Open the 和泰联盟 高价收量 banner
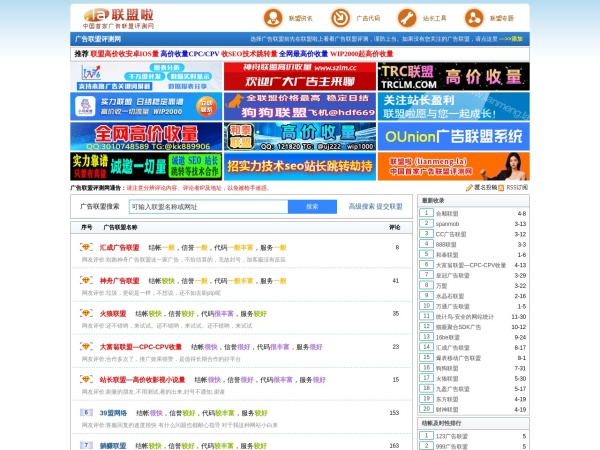Screen dimensions: 600x450 pyautogui.click(x=300, y=136)
